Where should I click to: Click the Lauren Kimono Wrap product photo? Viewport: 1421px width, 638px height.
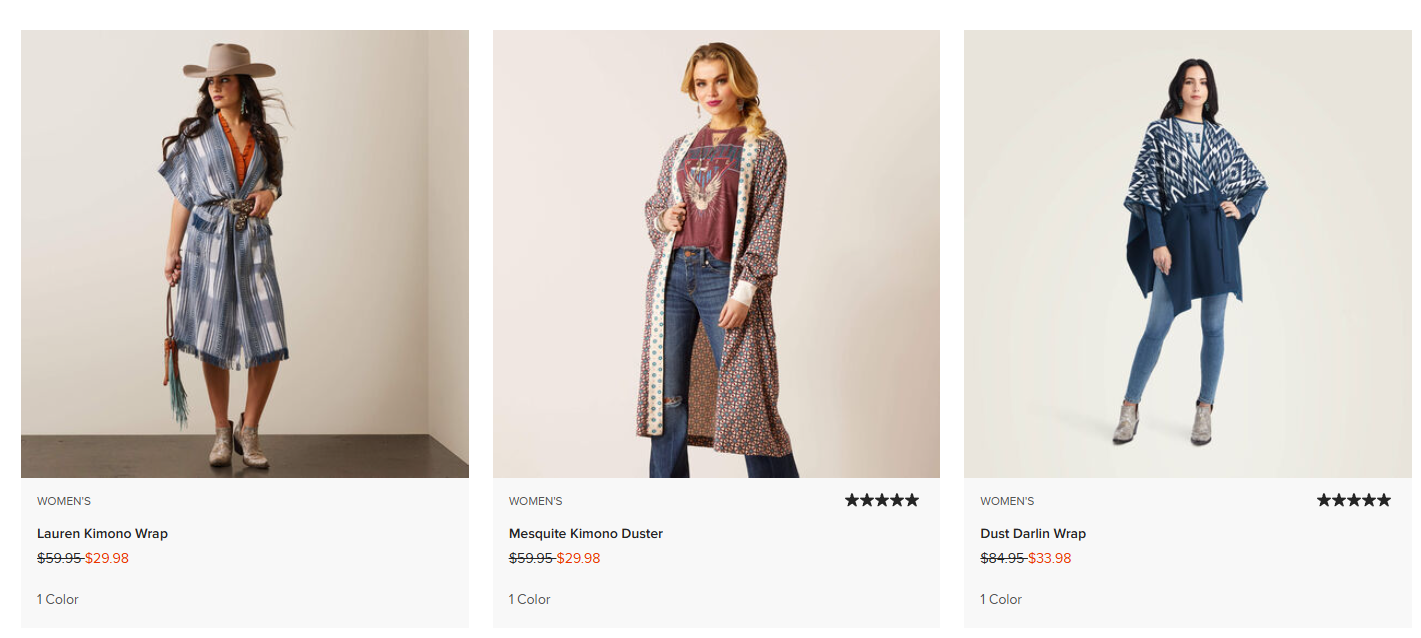[244, 253]
